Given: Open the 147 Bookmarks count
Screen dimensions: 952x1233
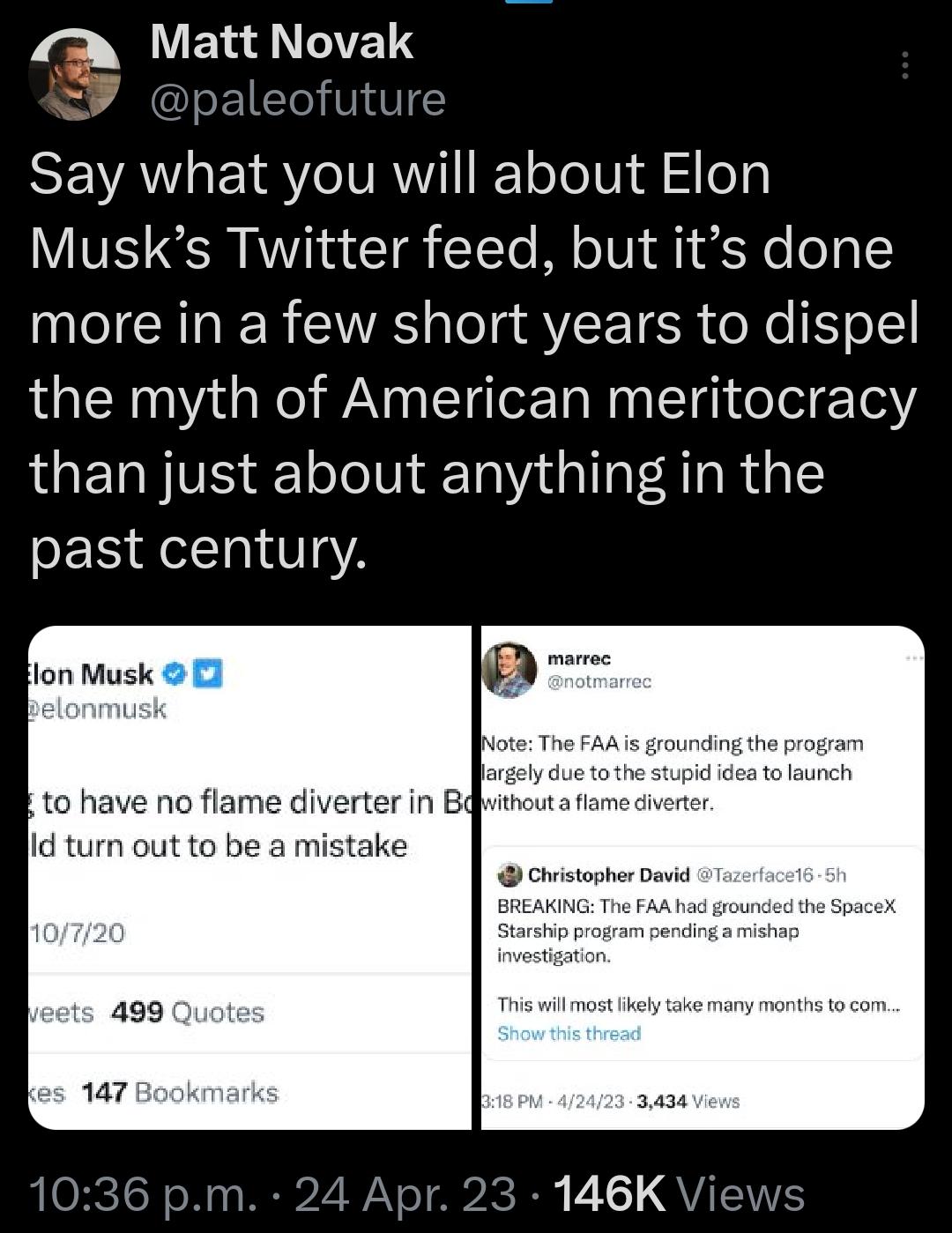Looking at the screenshot, I should (x=178, y=1093).
